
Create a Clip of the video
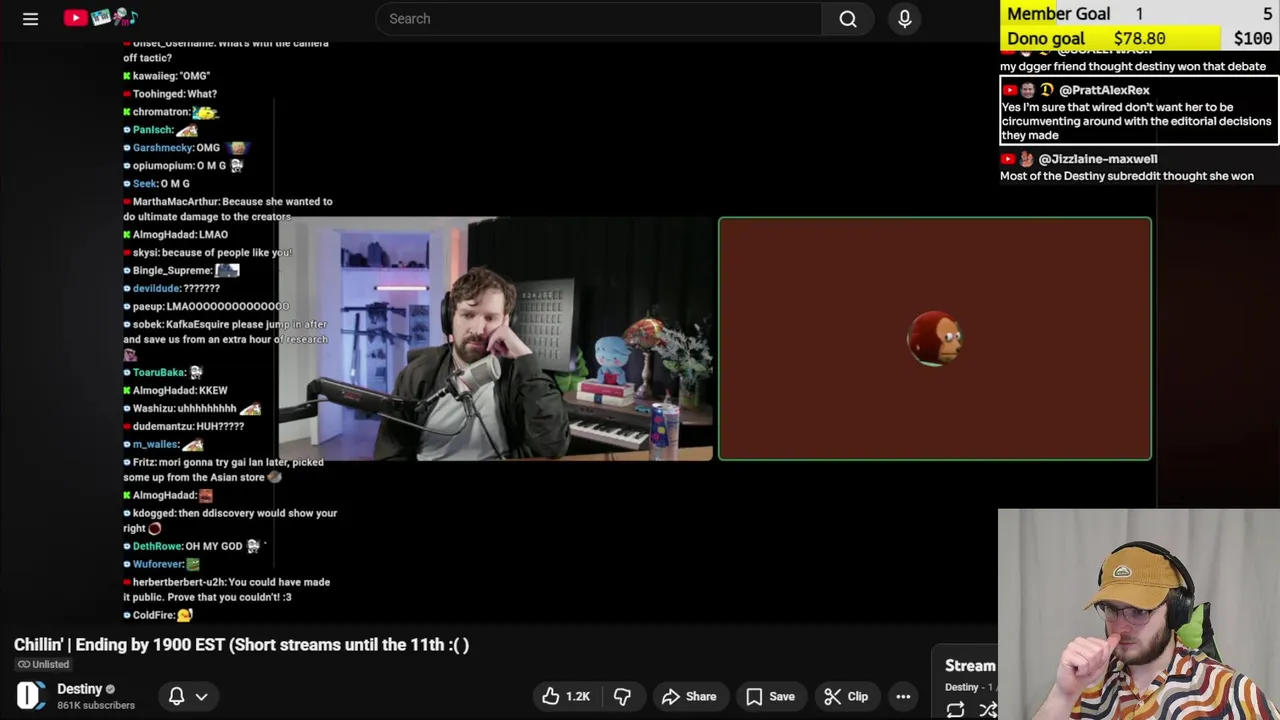pos(846,696)
